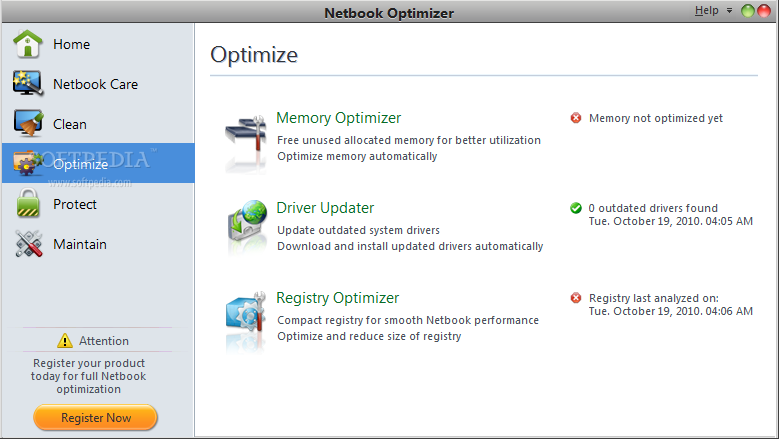The image size is (779, 439).
Task: Open Driver Updater link
Action: click(325, 208)
